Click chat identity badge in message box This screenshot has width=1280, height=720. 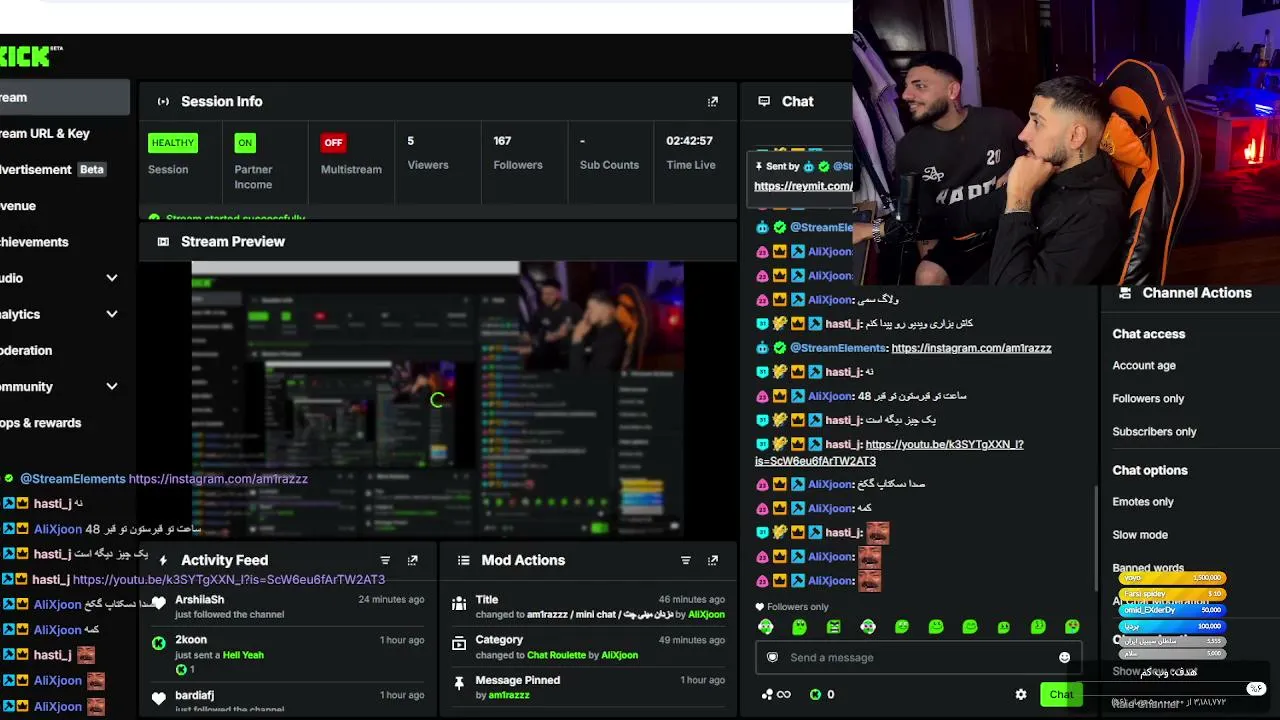tap(772, 657)
